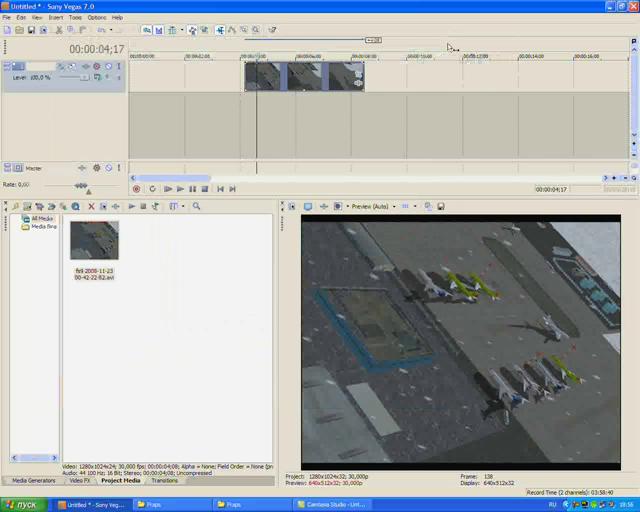Select the video event on timeline
Viewport: 640px width, 512px height.
pos(304,76)
